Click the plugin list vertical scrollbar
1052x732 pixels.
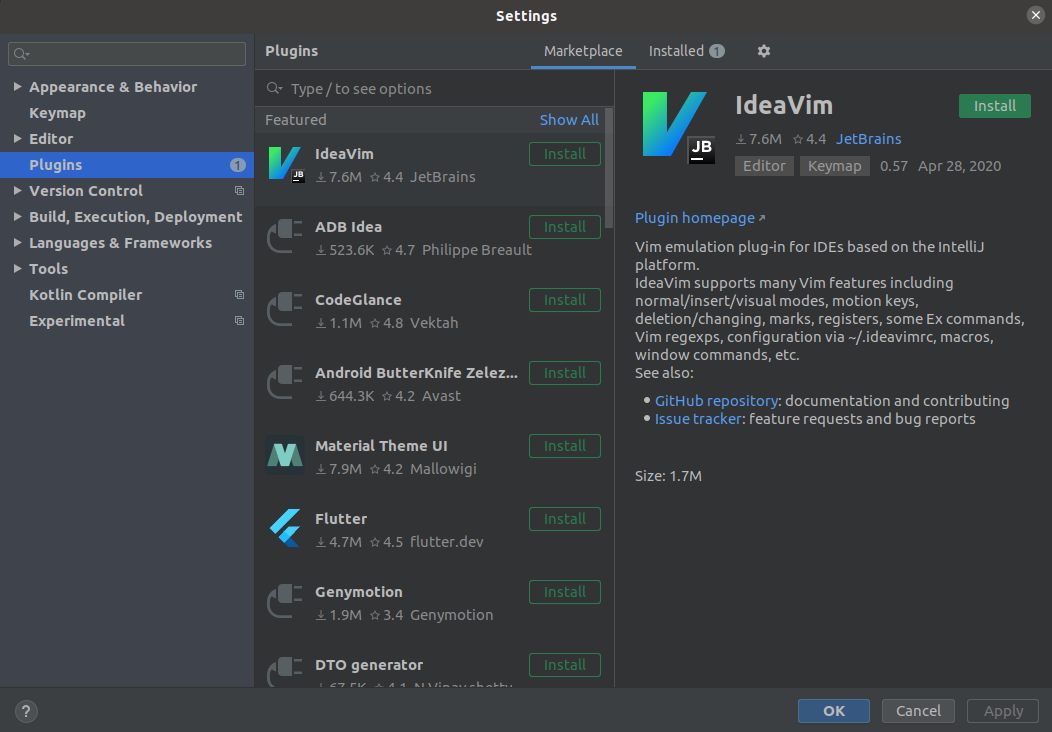pos(609,168)
